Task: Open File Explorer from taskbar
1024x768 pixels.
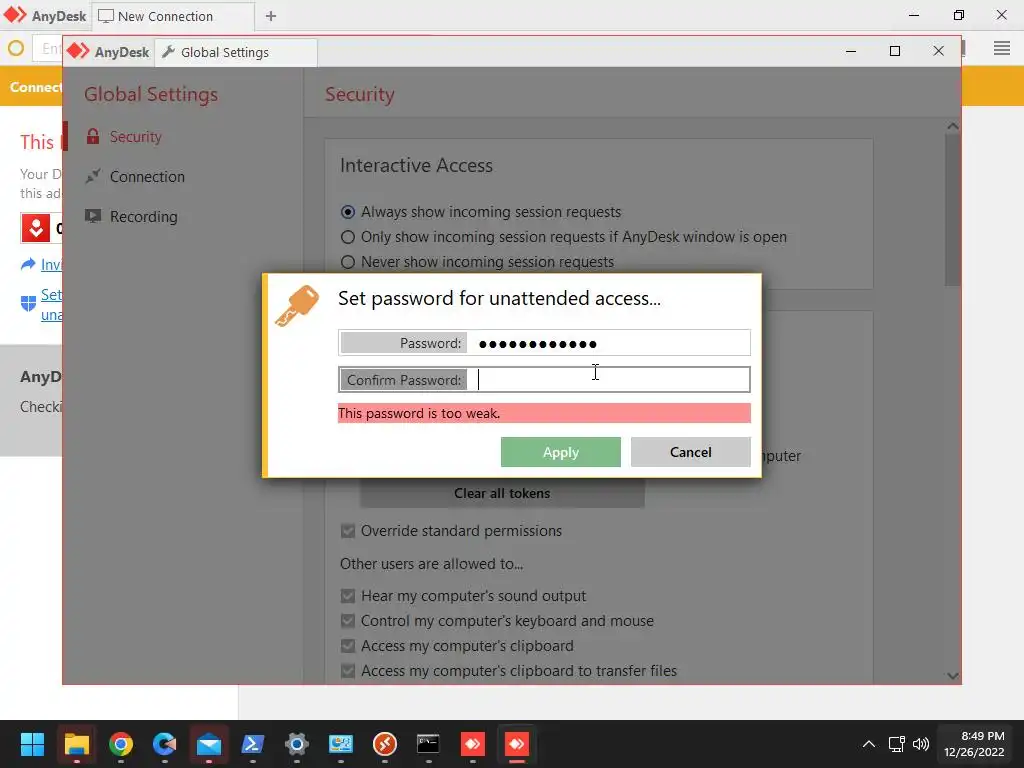Action: tap(76, 744)
